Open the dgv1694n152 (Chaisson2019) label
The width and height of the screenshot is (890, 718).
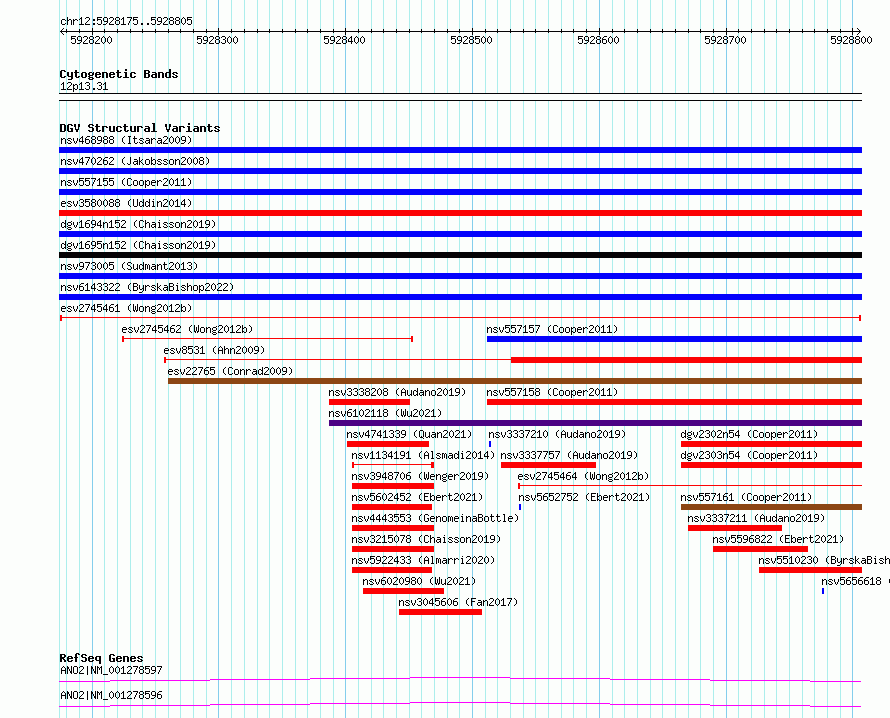coord(138,224)
